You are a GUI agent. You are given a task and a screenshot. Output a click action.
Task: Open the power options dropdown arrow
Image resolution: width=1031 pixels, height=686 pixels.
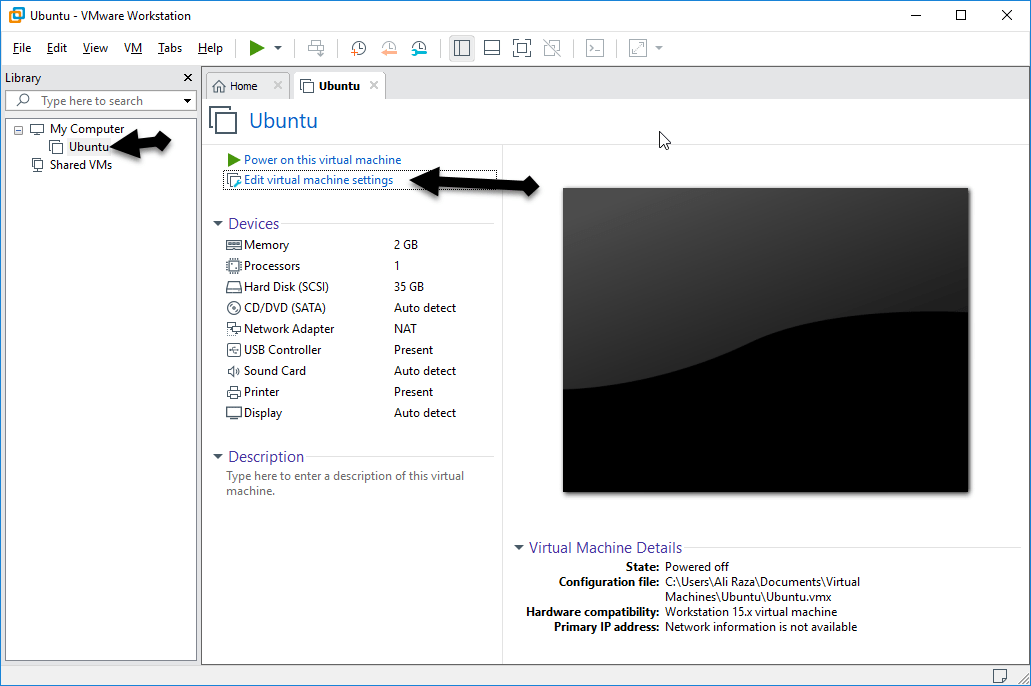(x=278, y=48)
